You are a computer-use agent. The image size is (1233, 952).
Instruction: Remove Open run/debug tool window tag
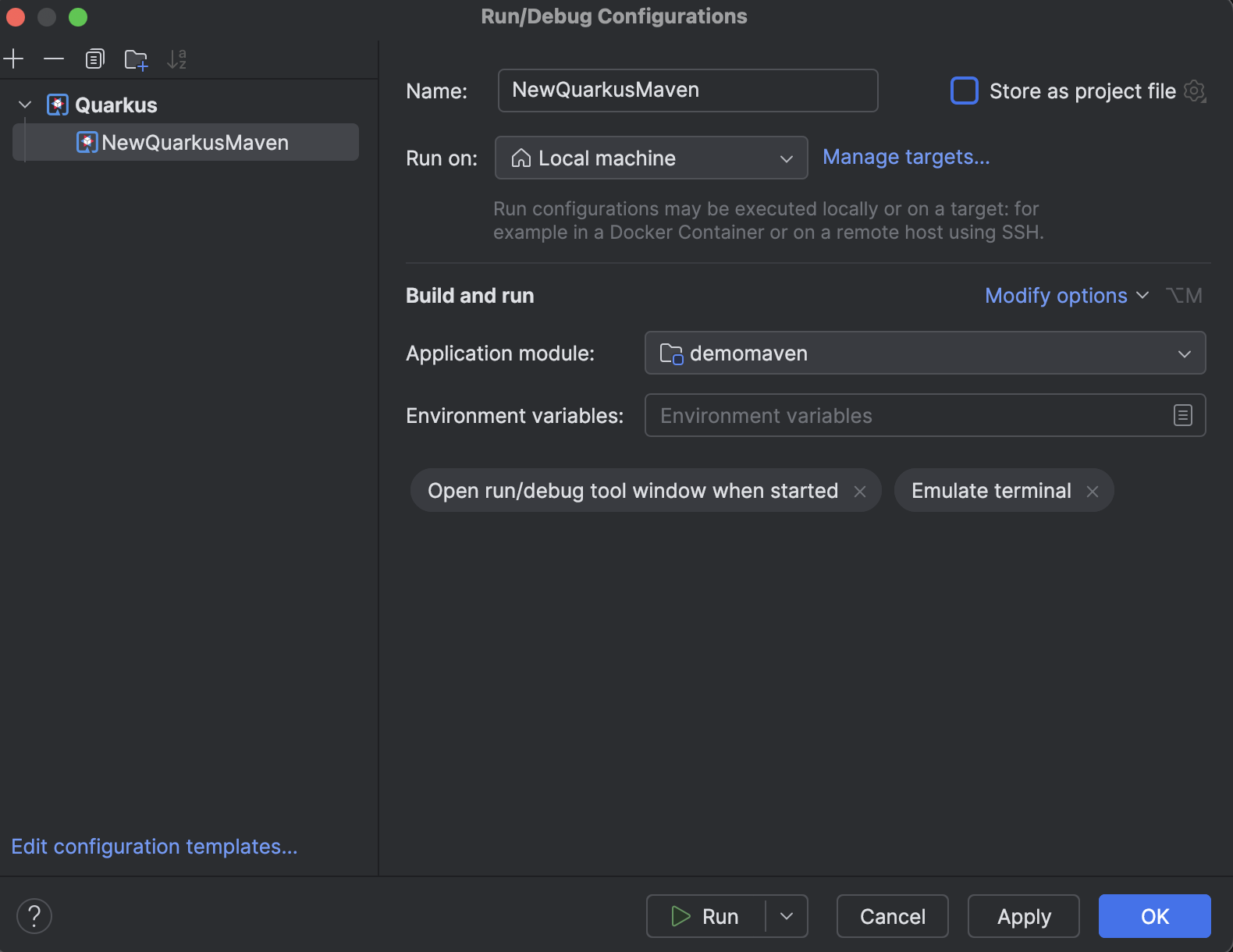click(x=860, y=492)
